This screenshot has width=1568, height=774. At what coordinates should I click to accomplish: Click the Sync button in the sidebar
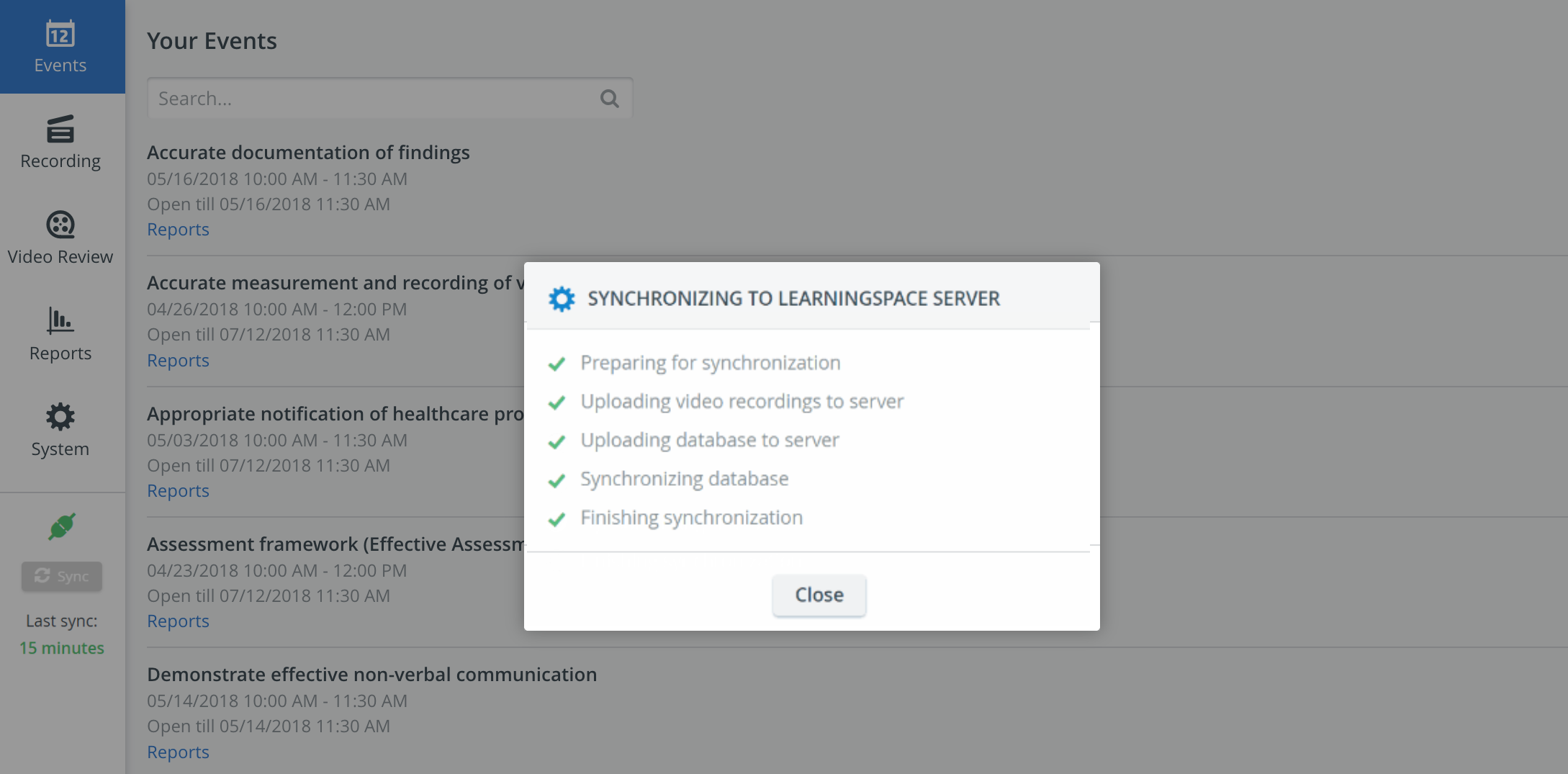point(62,576)
